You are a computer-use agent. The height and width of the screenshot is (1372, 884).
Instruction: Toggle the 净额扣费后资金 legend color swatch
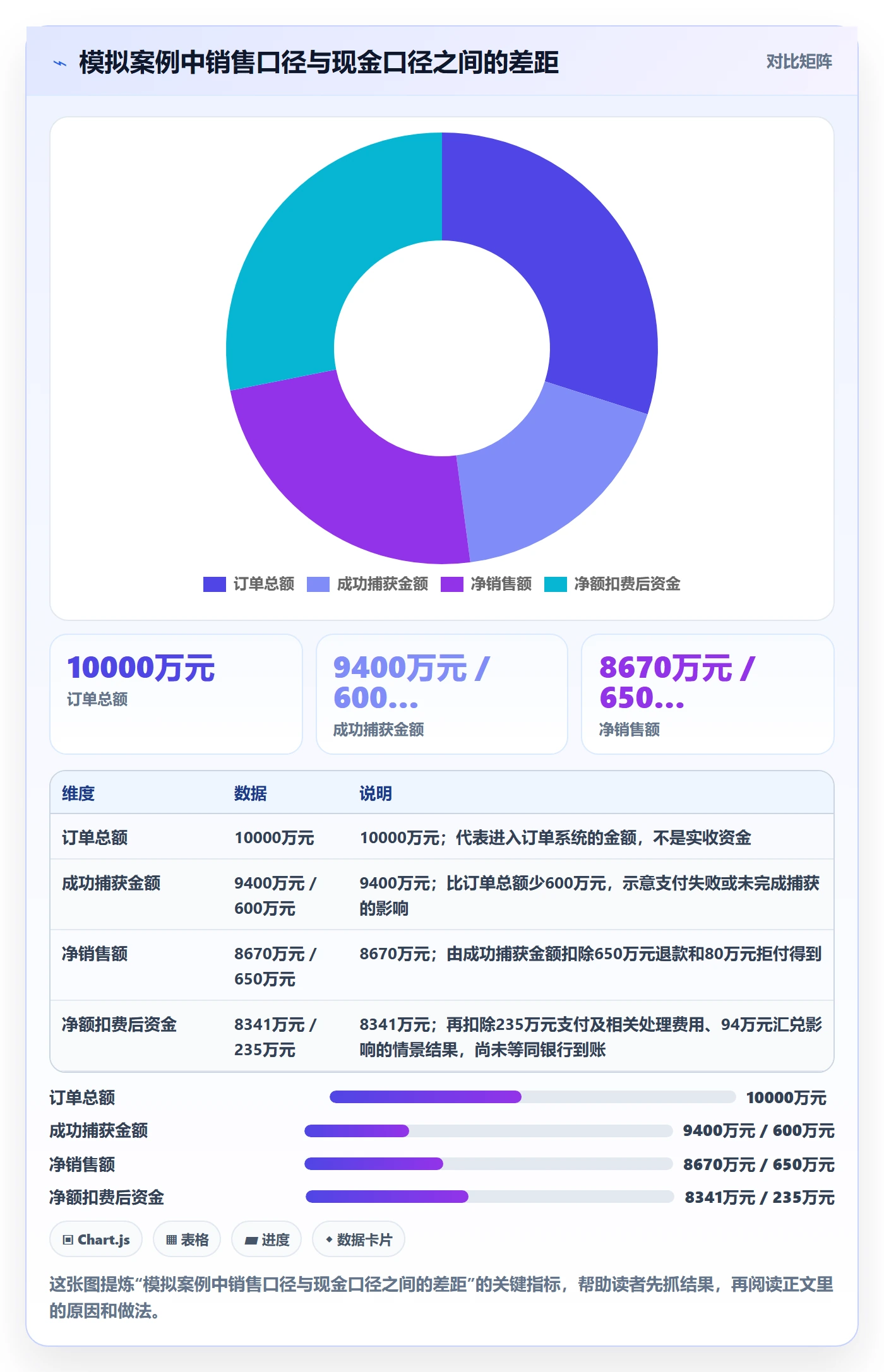coord(555,584)
